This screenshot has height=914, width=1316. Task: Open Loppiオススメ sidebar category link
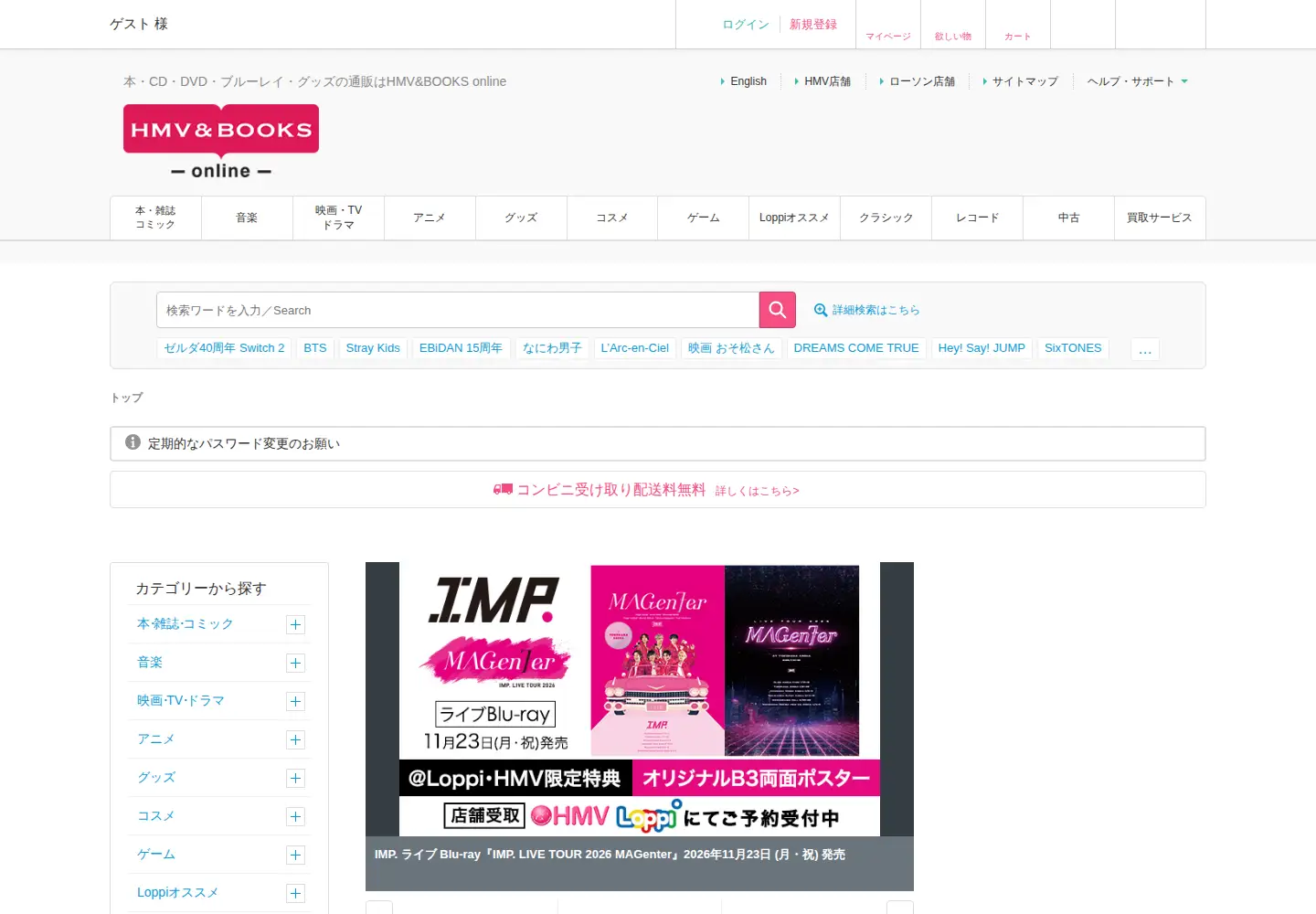tap(177, 892)
